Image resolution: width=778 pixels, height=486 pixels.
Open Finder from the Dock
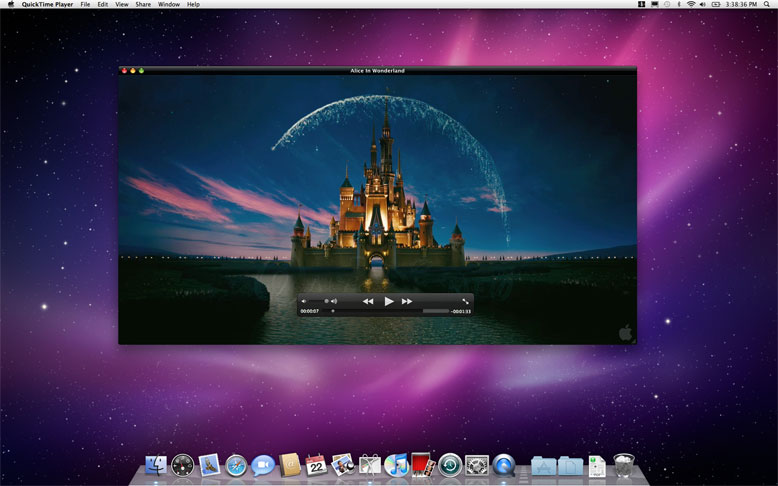[156, 466]
